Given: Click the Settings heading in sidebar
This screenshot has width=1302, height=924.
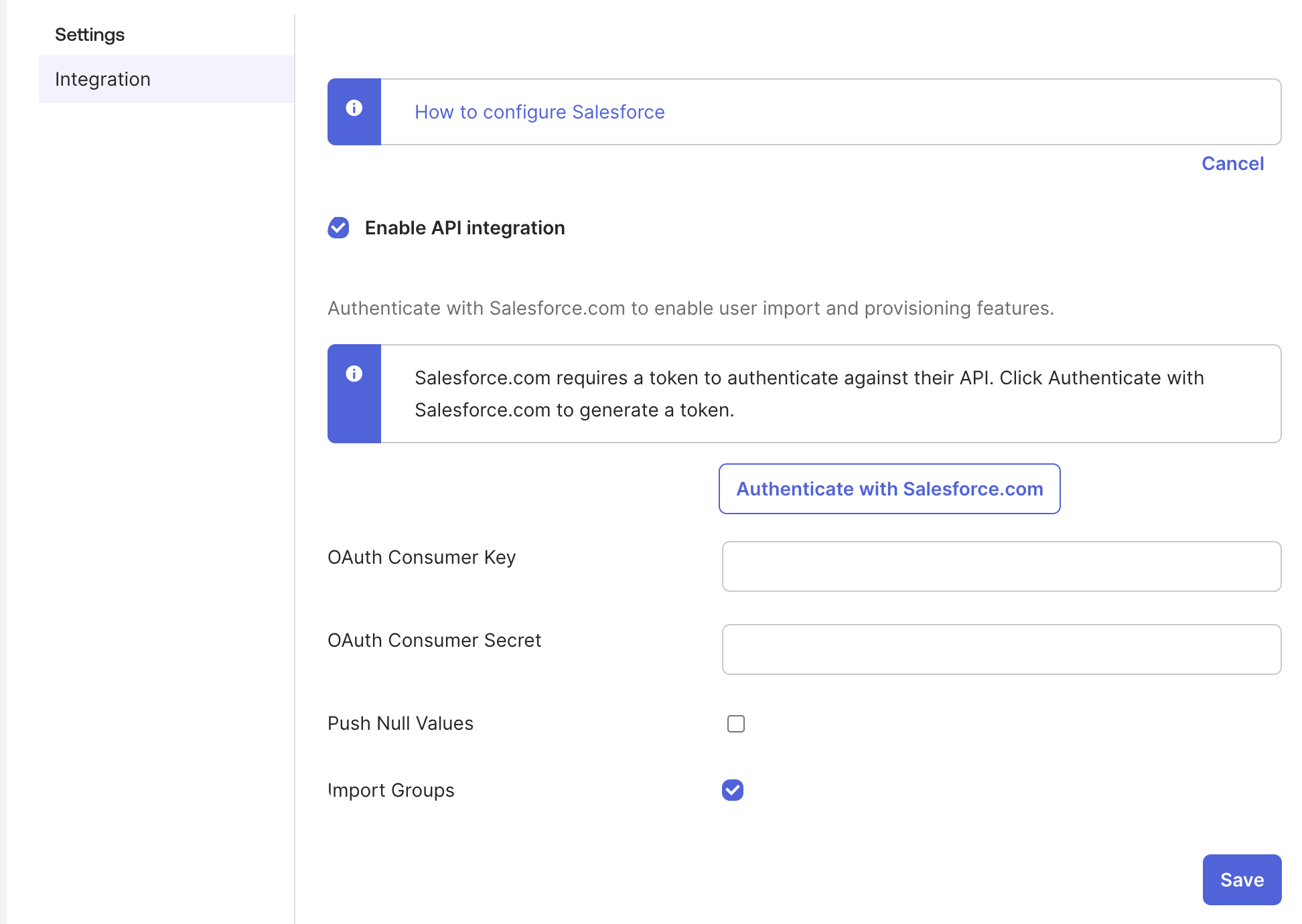Looking at the screenshot, I should 90,34.
